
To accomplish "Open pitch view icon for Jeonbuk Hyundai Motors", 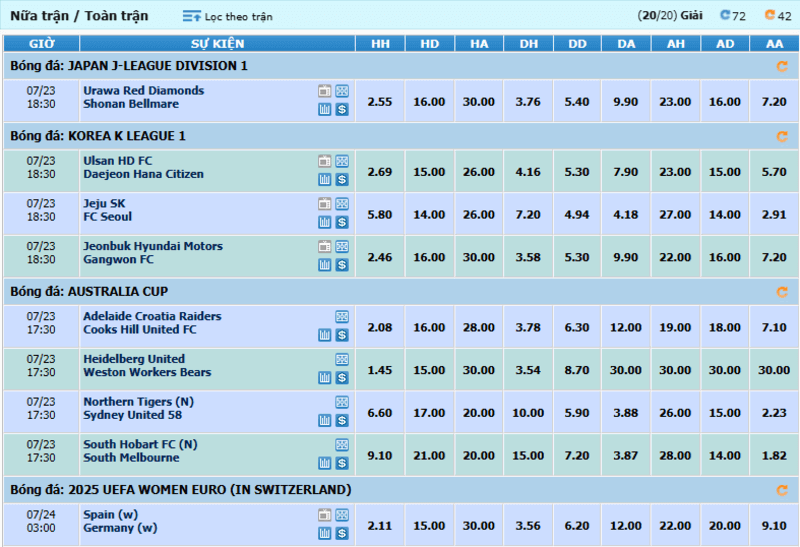I will 342,246.
